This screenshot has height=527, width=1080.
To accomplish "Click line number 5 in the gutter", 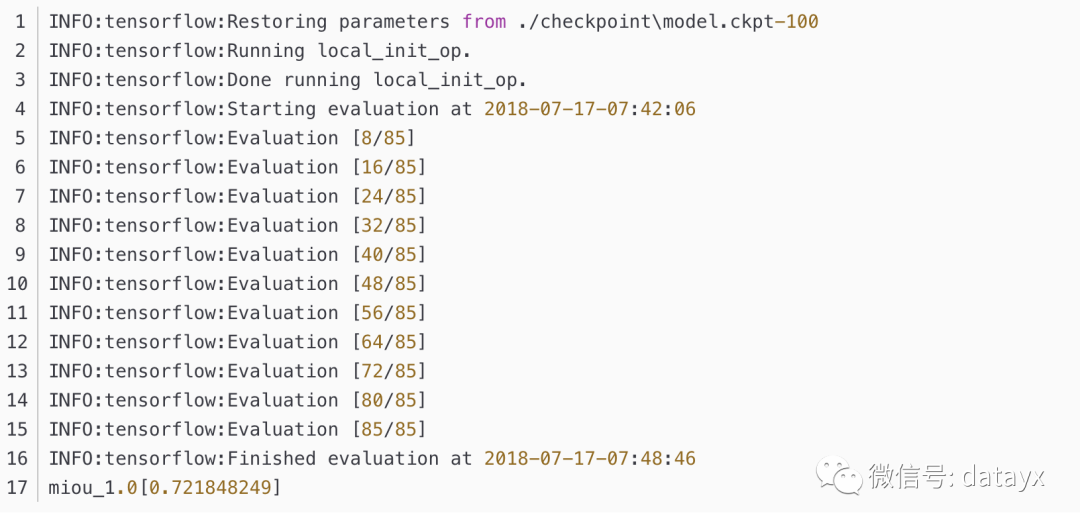I will [x=21, y=138].
